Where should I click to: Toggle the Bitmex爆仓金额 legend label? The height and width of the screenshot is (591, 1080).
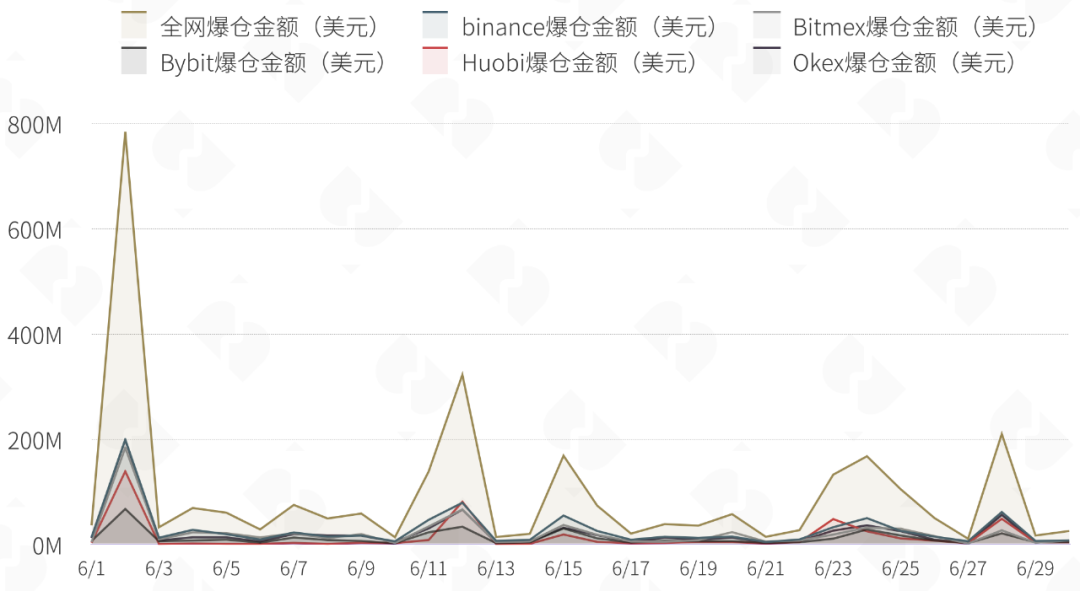[x=915, y=27]
